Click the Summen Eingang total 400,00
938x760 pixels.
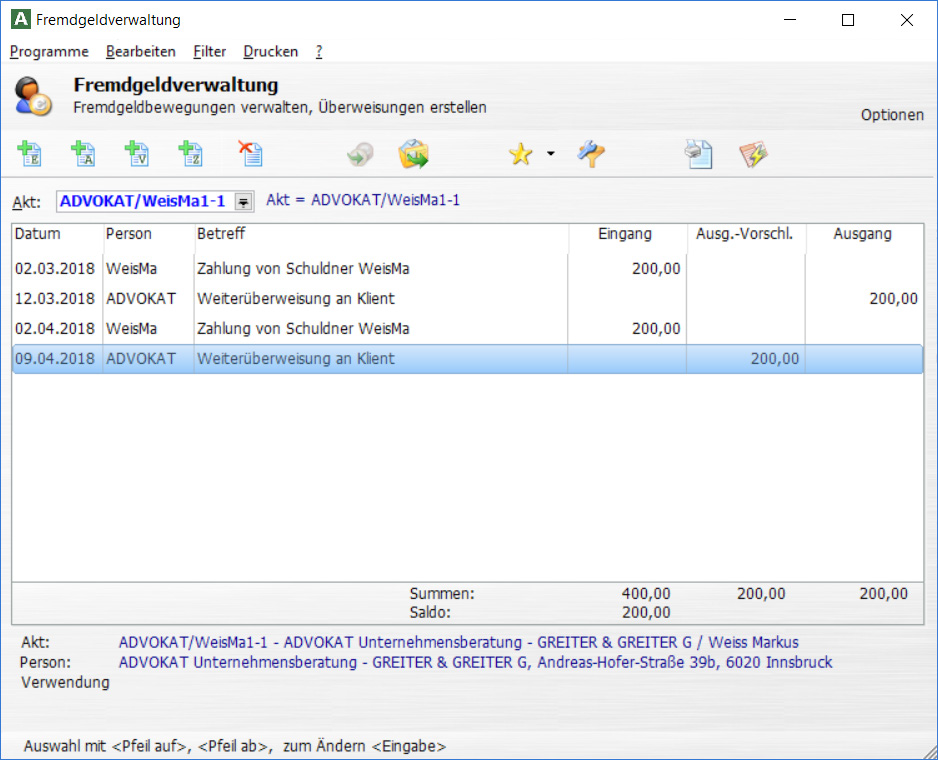coord(645,594)
